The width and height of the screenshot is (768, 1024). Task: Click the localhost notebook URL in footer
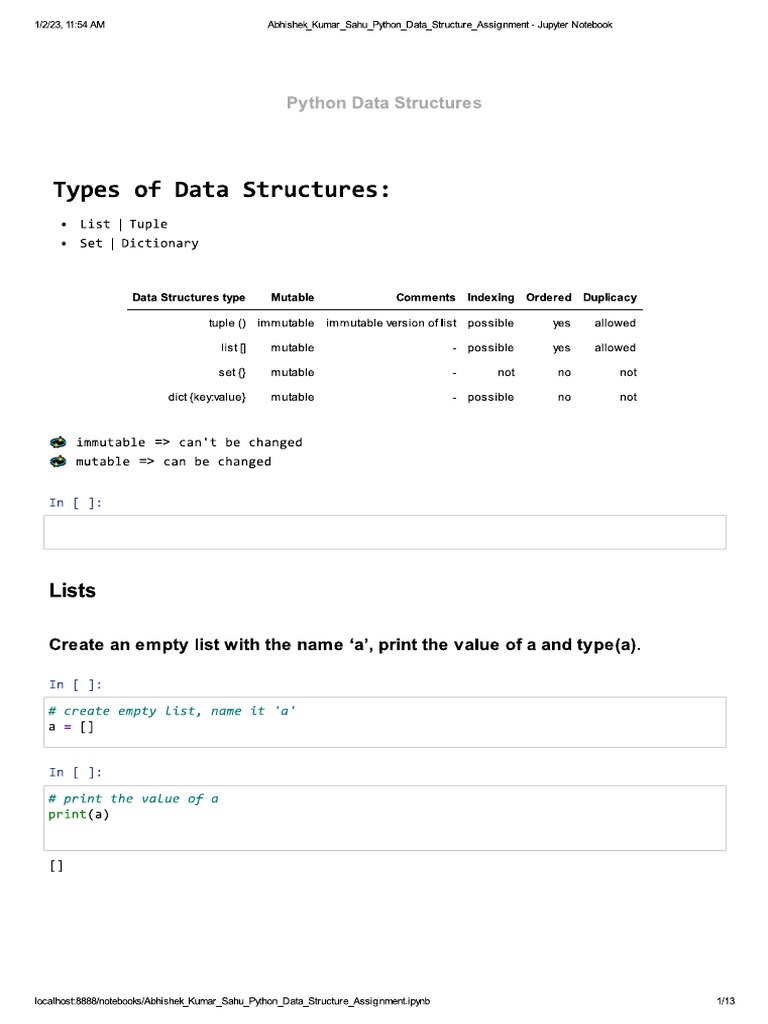(233, 1001)
